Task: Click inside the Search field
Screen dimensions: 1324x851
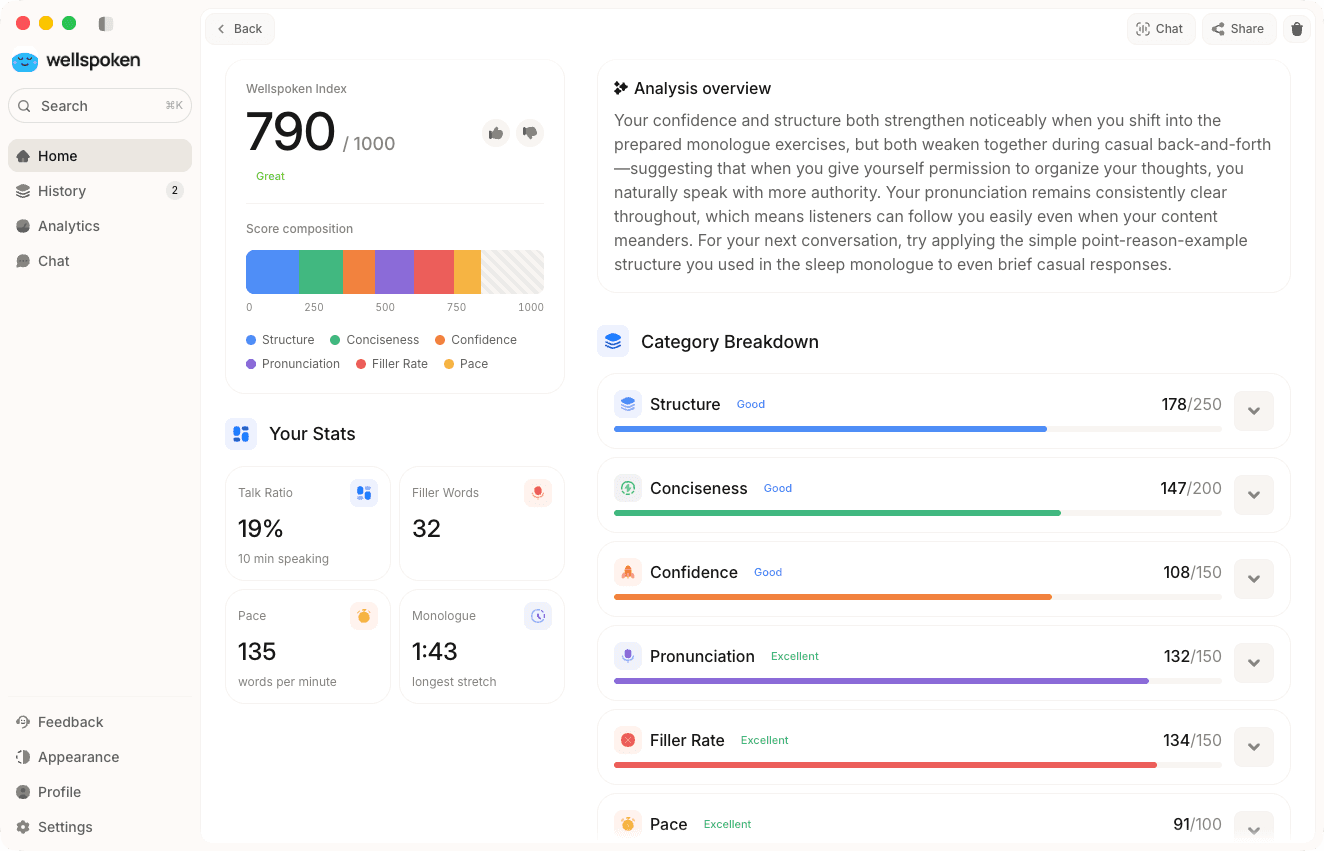Action: point(100,105)
